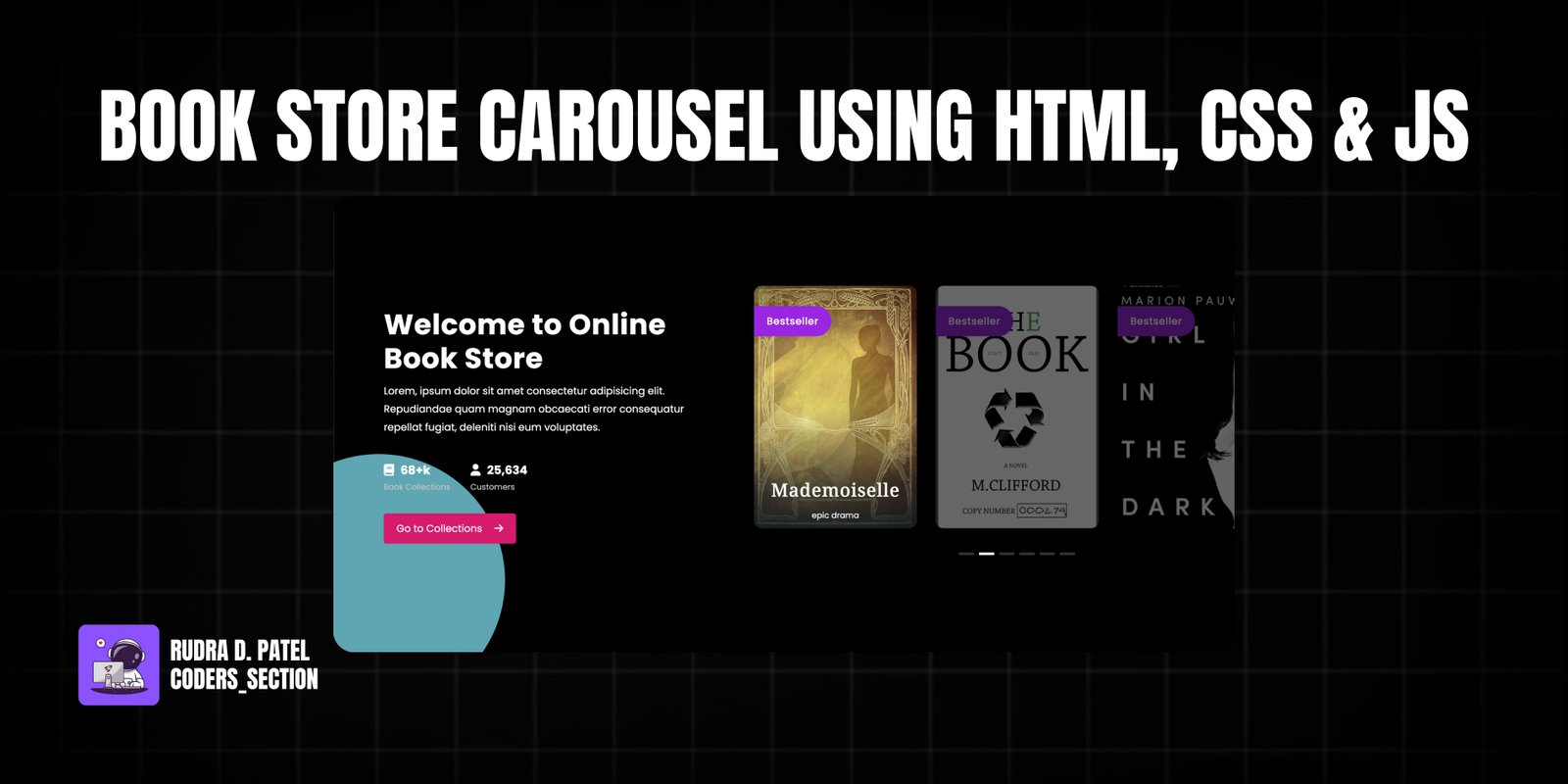This screenshot has width=1568, height=784.
Task: Click the 'COPY NUMBER' text on The Book
Action: 989,511
